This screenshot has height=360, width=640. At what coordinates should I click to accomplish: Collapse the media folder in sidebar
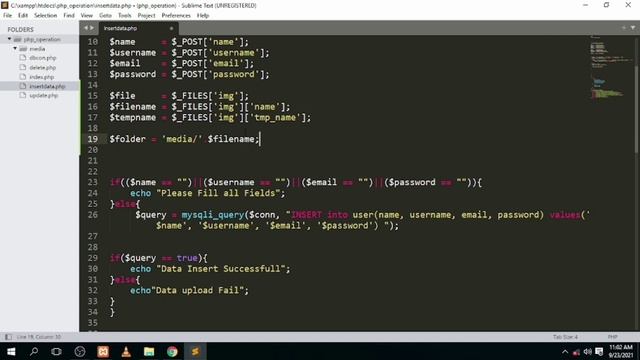(15, 49)
